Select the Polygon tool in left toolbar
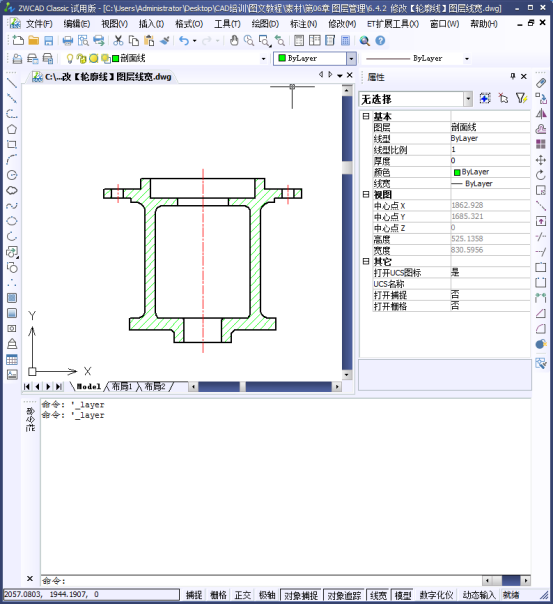This screenshot has width=554, height=604. point(12,129)
